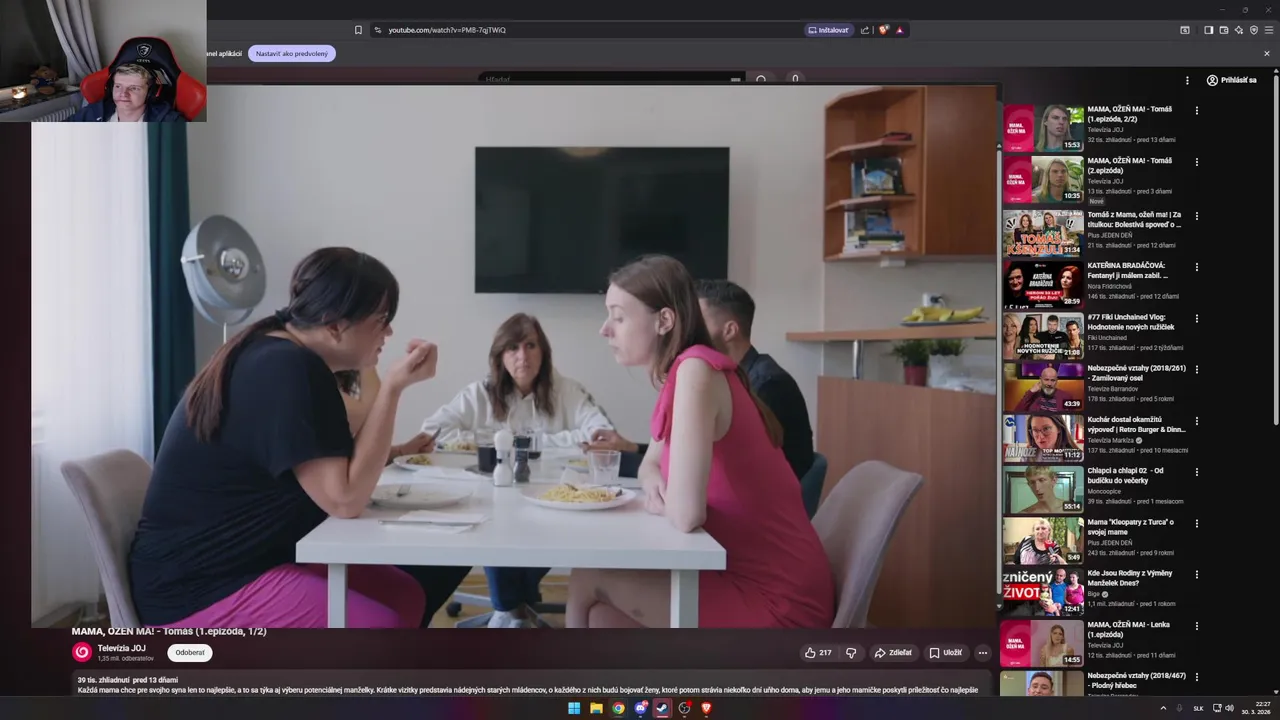Open 'Mama Kleopatry z Turca' video thumbnail
The height and width of the screenshot is (720, 1280).
[x=1043, y=540]
